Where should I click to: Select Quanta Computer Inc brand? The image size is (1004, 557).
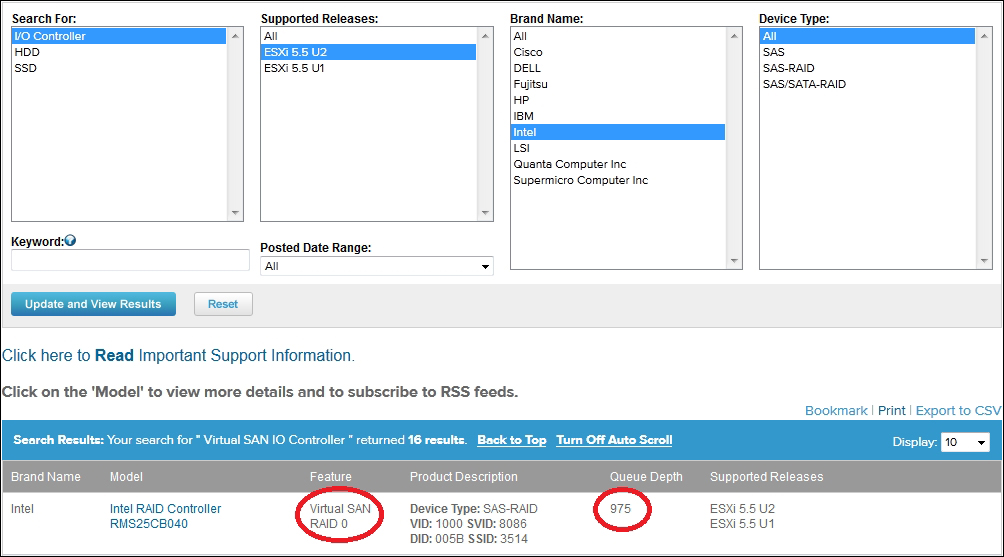[618, 164]
